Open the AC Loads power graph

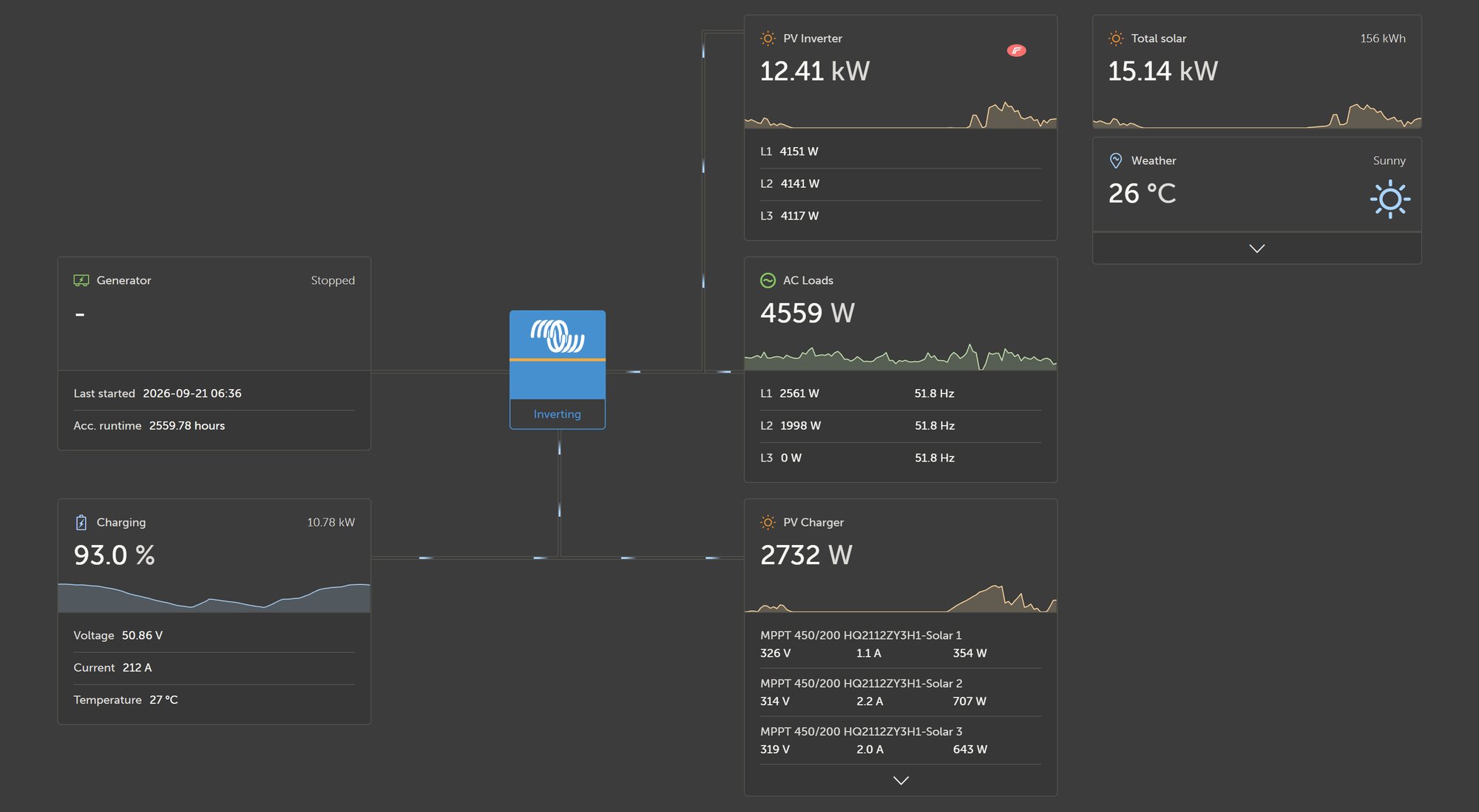point(901,356)
